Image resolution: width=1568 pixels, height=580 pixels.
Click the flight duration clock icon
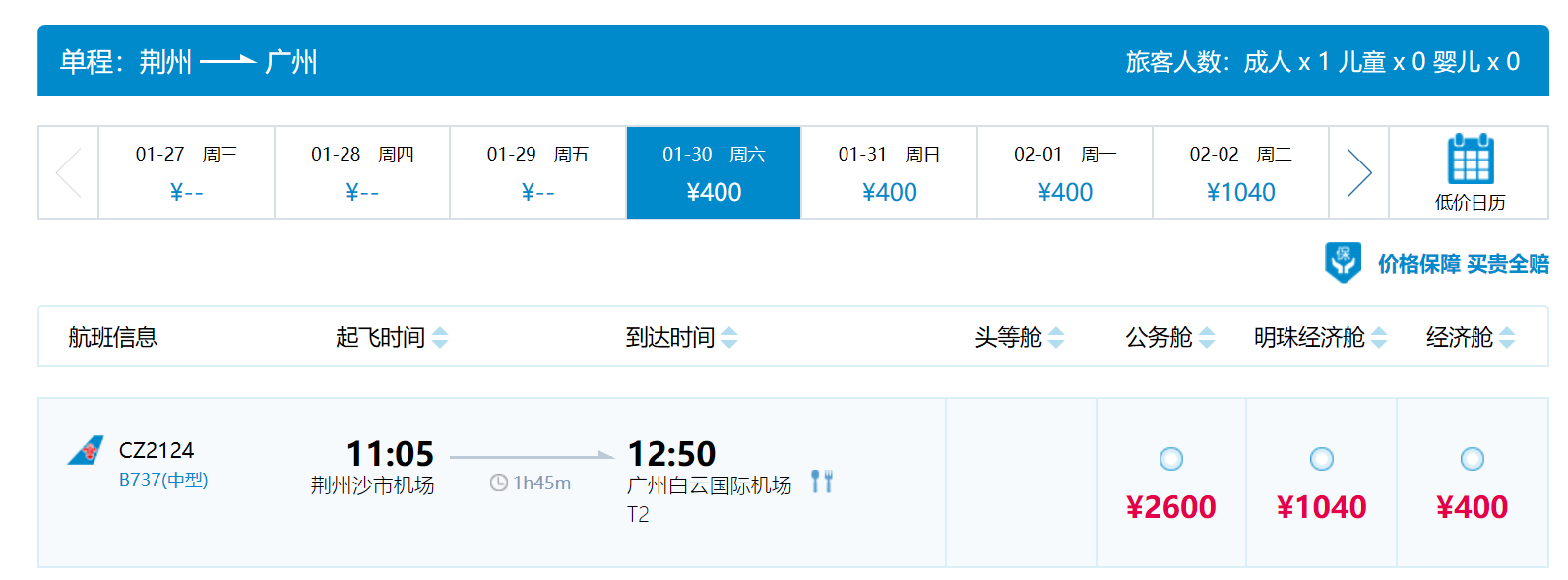point(499,483)
